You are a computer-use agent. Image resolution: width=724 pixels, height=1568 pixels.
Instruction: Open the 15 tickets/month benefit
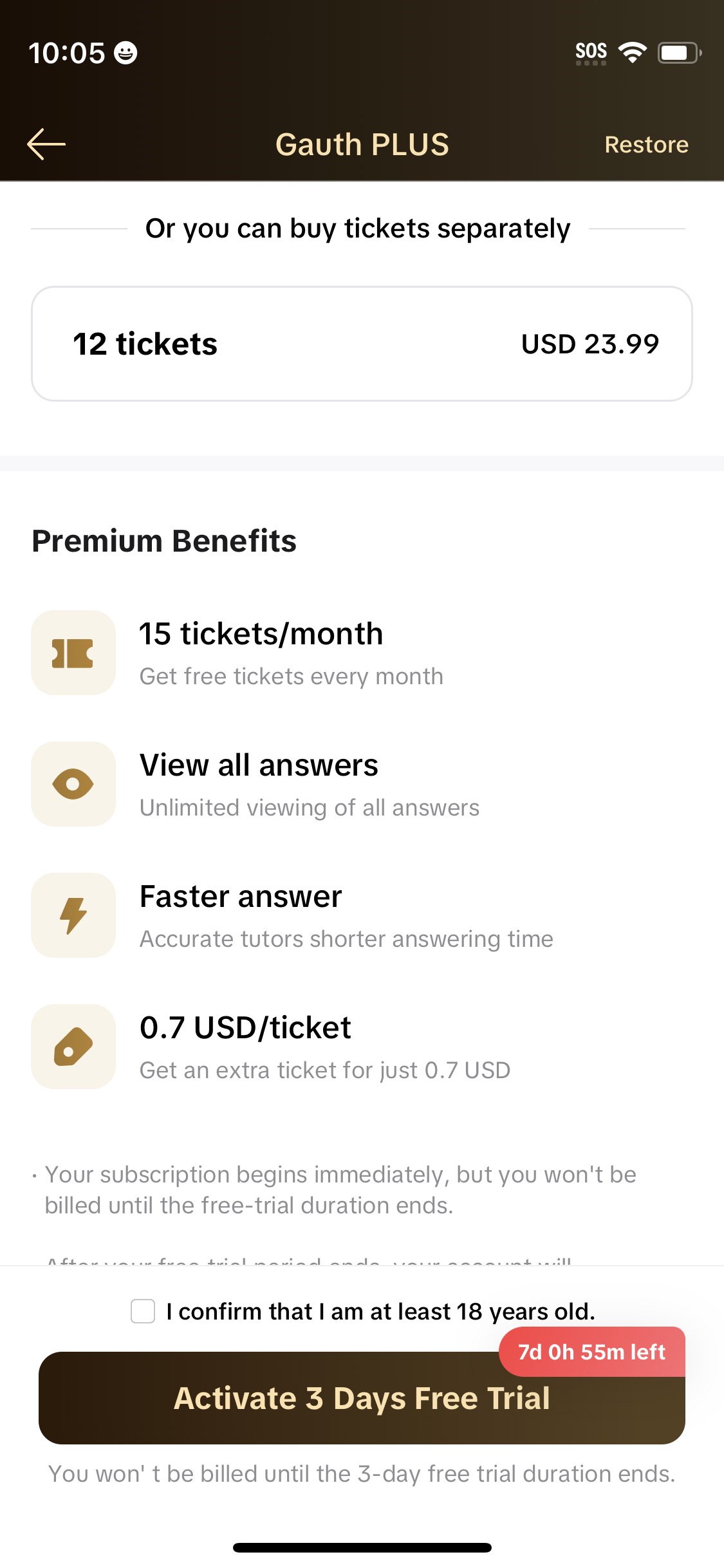click(x=261, y=634)
